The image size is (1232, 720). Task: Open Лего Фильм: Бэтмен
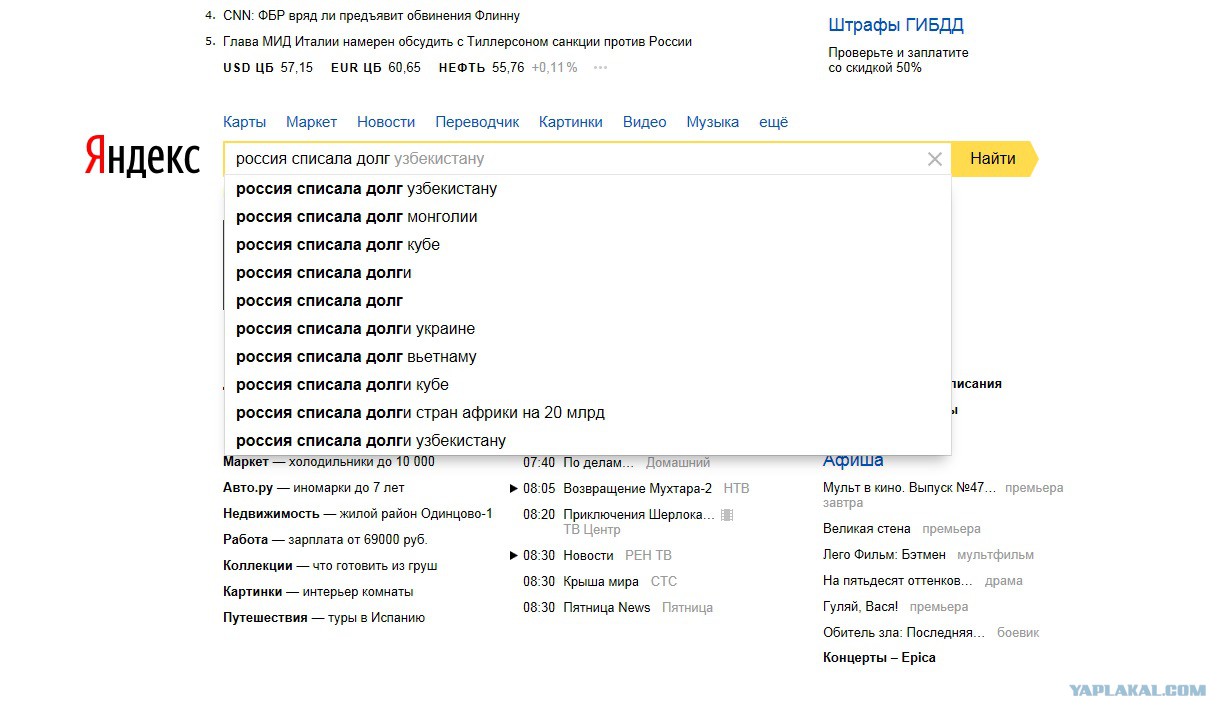[884, 555]
